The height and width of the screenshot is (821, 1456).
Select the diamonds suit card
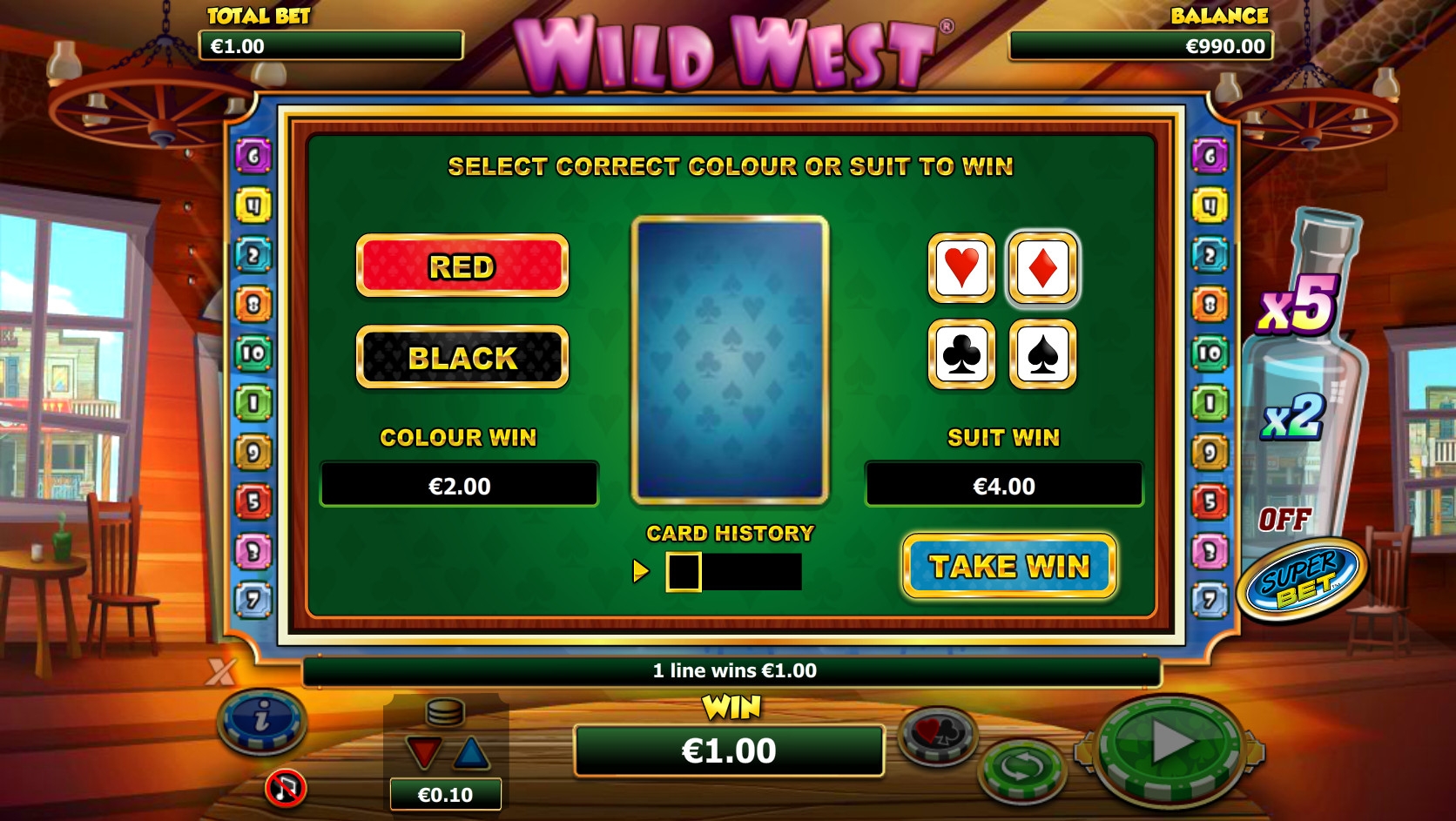tap(1042, 268)
